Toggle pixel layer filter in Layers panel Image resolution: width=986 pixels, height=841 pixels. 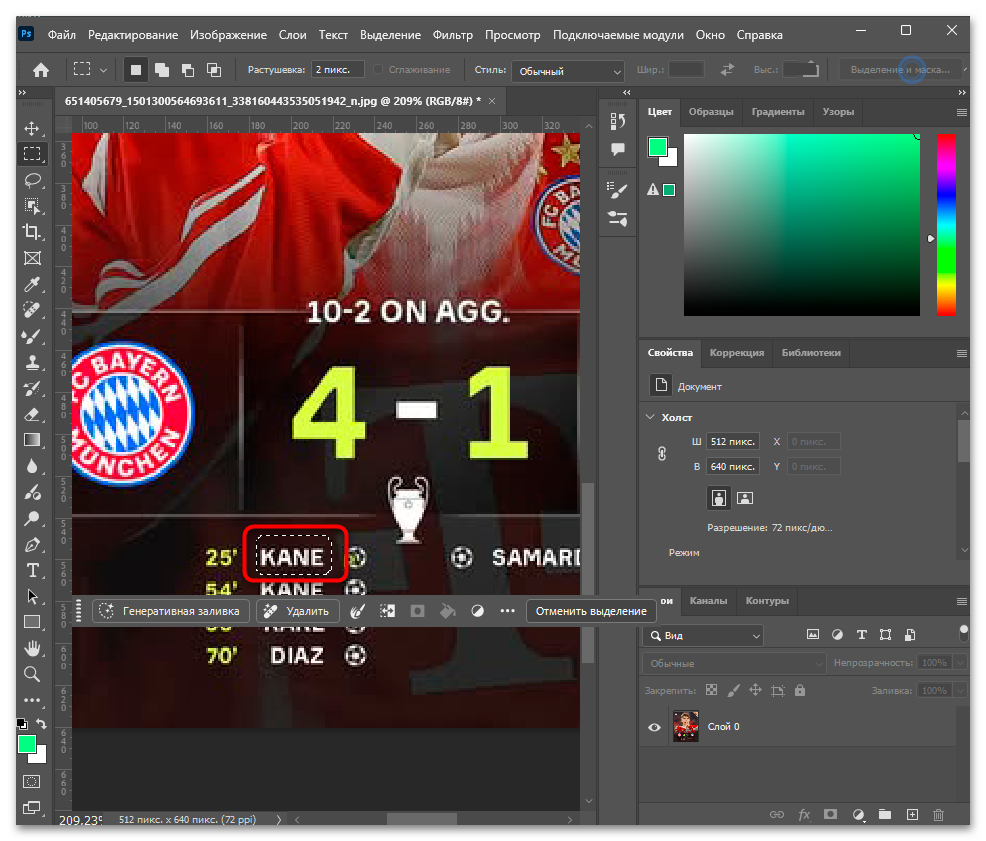812,635
